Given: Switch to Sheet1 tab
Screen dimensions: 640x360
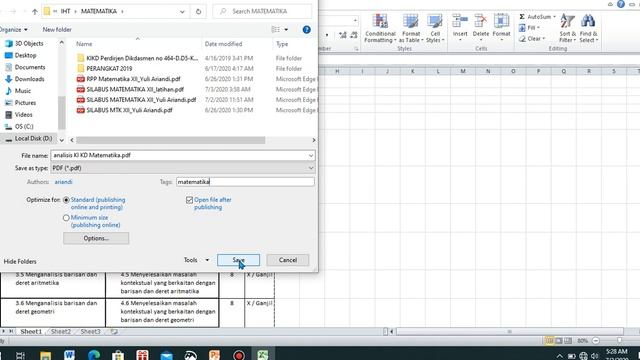Looking at the screenshot, I should tap(31, 332).
